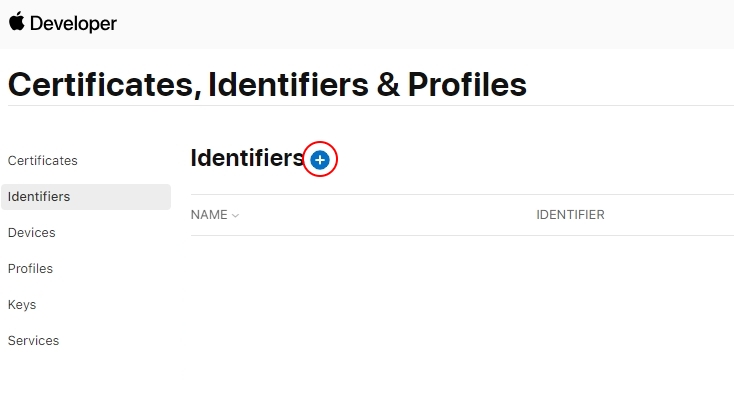Click the Apple logo icon
Image resolution: width=734 pixels, height=416 pixels.
point(16,22)
